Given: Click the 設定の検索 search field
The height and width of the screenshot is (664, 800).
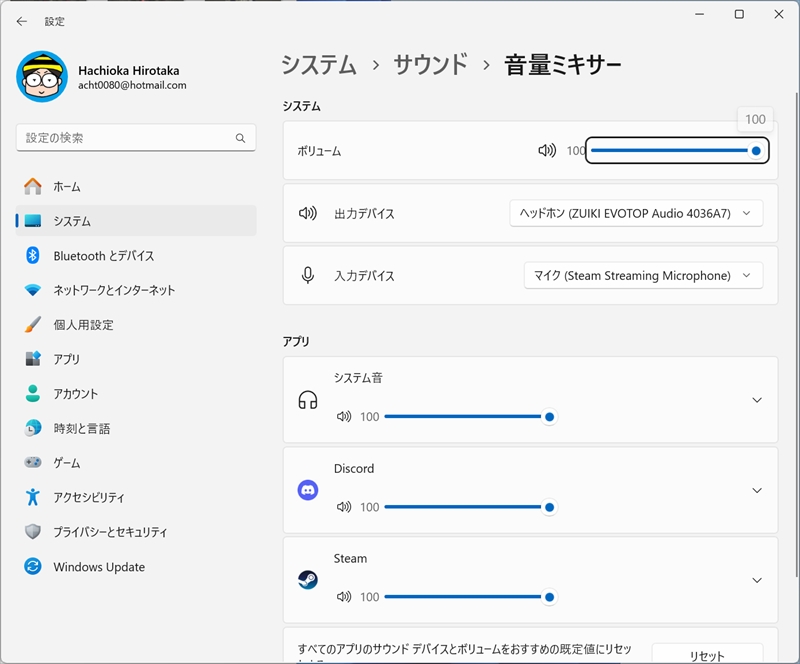Looking at the screenshot, I should point(125,138).
